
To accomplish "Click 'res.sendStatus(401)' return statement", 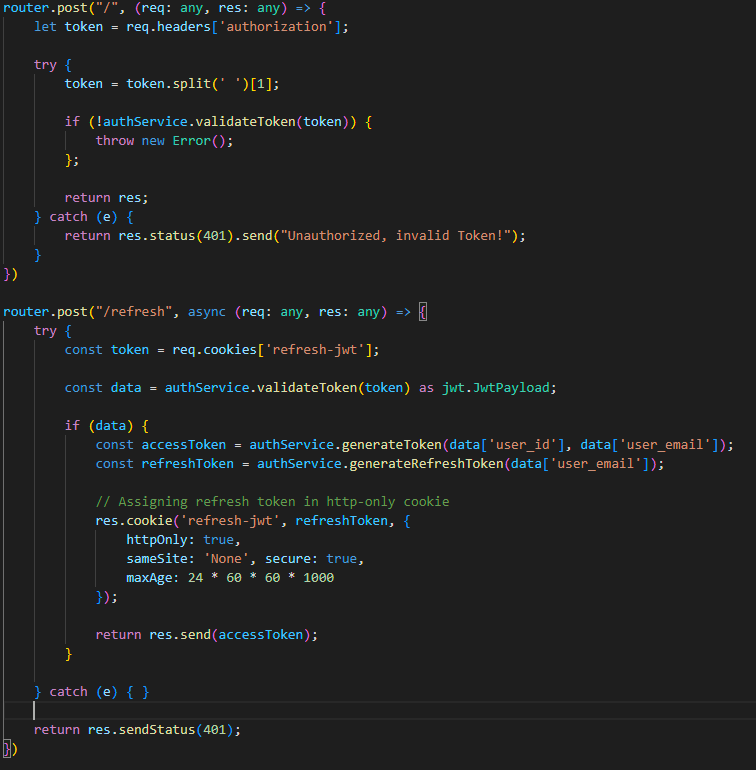I will [x=137, y=730].
